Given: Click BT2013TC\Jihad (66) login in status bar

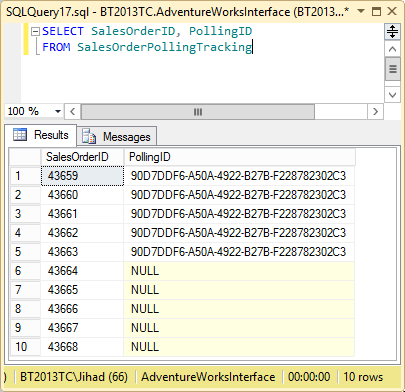Looking at the screenshot, I should [x=74, y=377].
